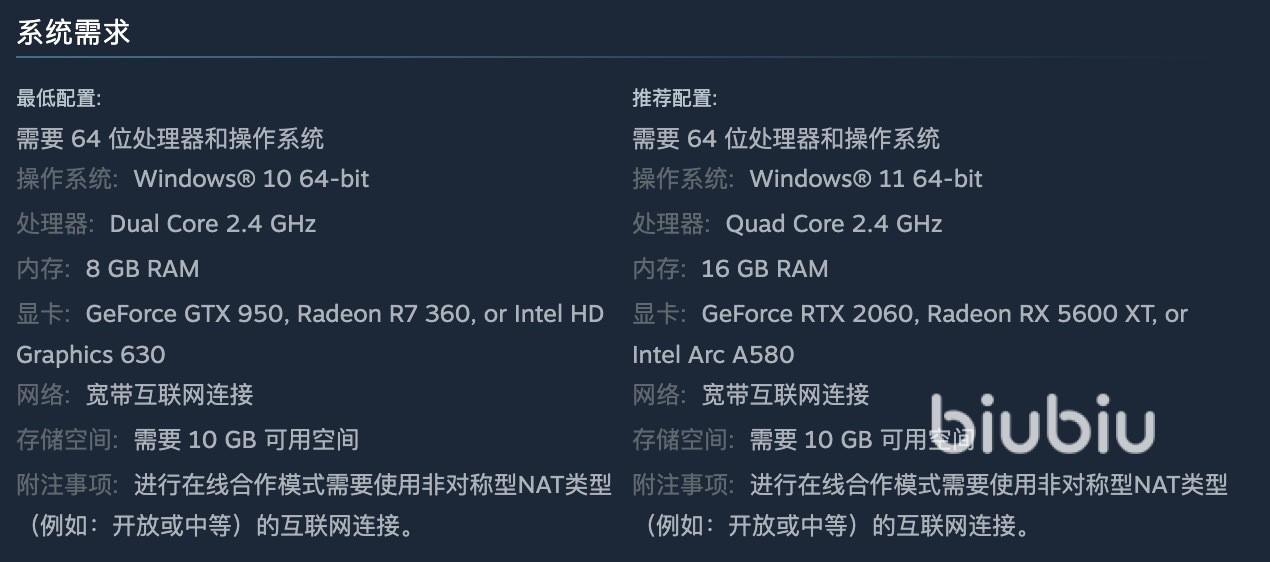Click the Dual Core 2.4 GHz processor text

[213, 224]
